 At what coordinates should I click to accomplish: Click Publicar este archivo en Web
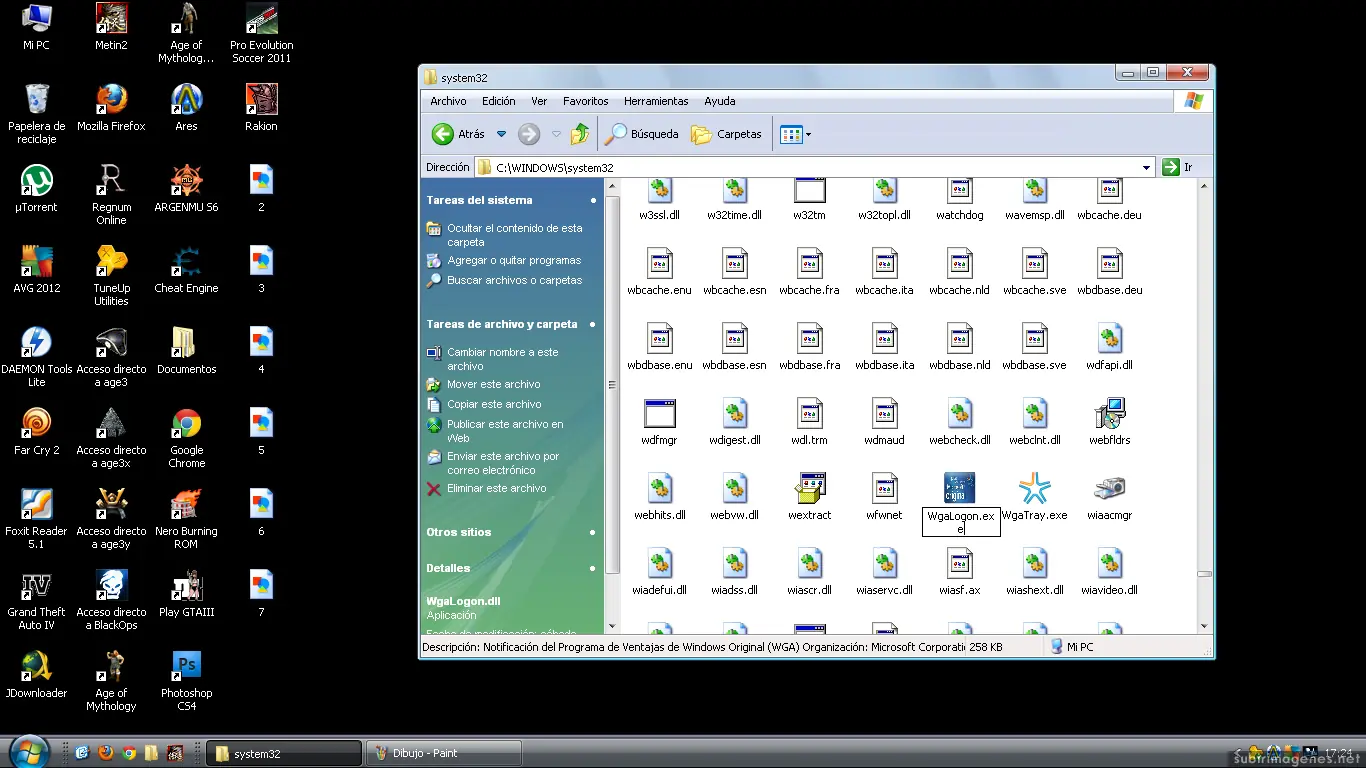click(504, 431)
